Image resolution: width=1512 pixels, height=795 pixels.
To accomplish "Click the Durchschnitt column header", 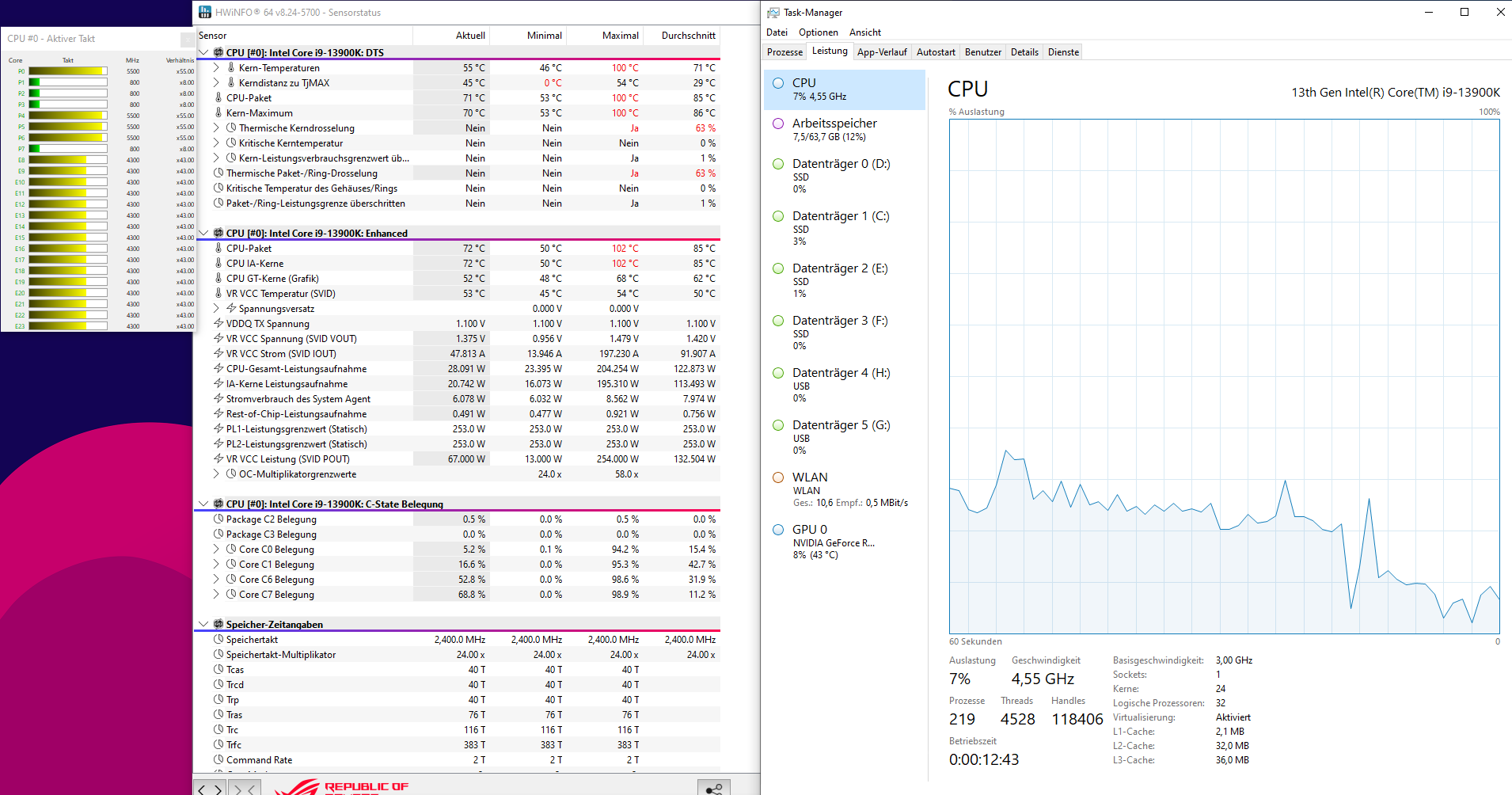I will point(682,36).
